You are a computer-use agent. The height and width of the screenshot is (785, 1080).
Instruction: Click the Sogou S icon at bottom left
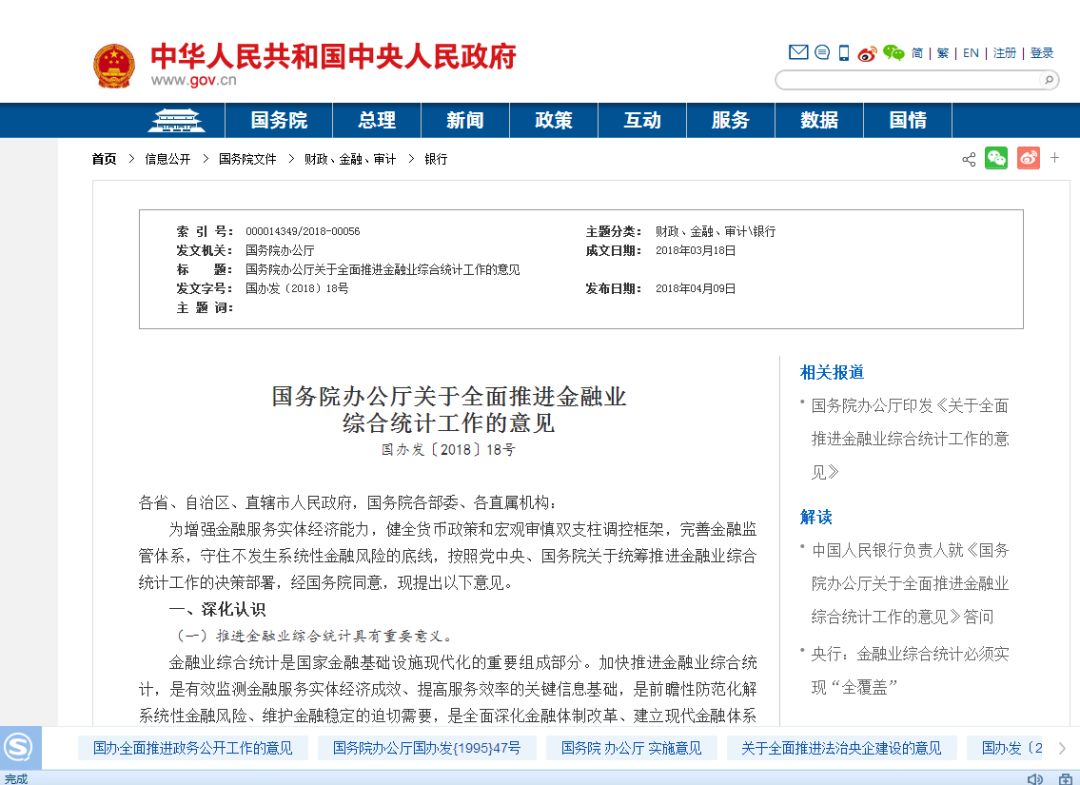pyautogui.click(x=19, y=747)
